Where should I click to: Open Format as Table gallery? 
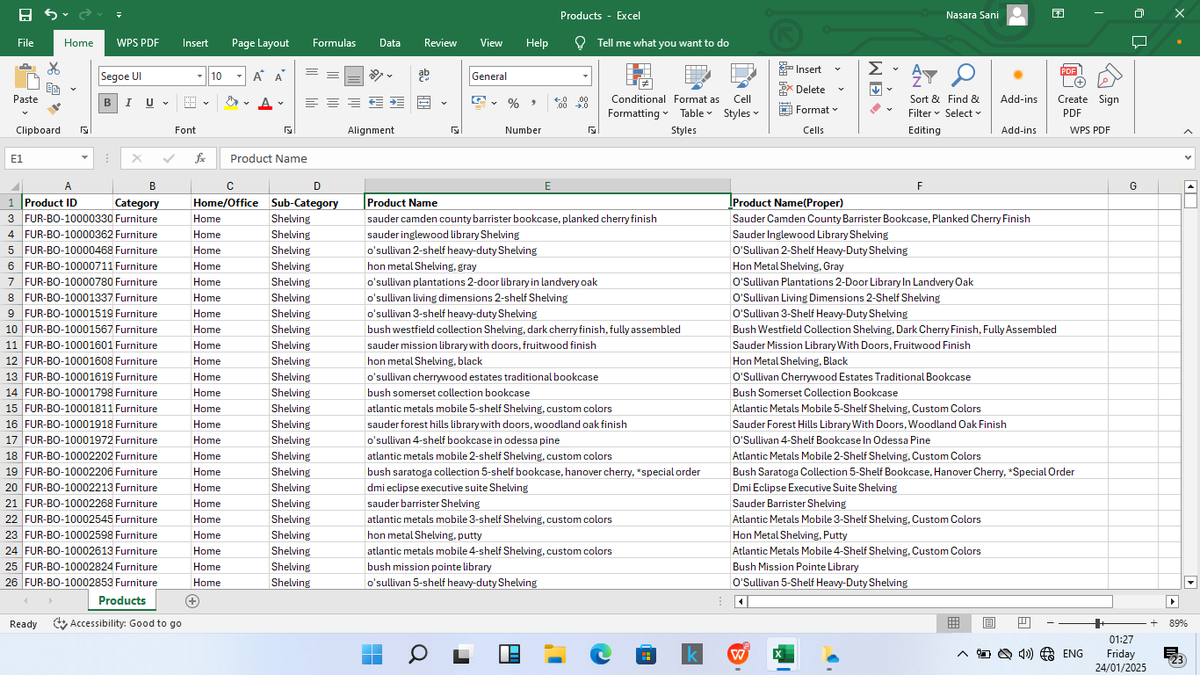(696, 92)
